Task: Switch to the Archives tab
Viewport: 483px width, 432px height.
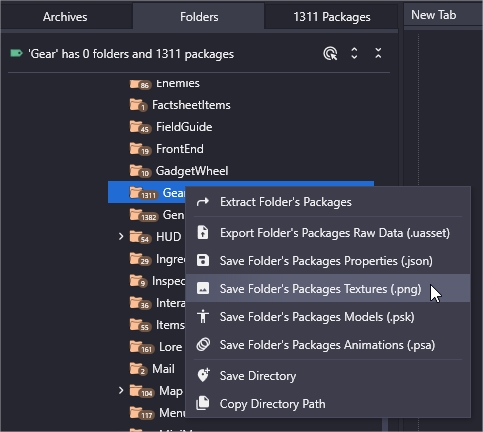Action: coord(65,17)
